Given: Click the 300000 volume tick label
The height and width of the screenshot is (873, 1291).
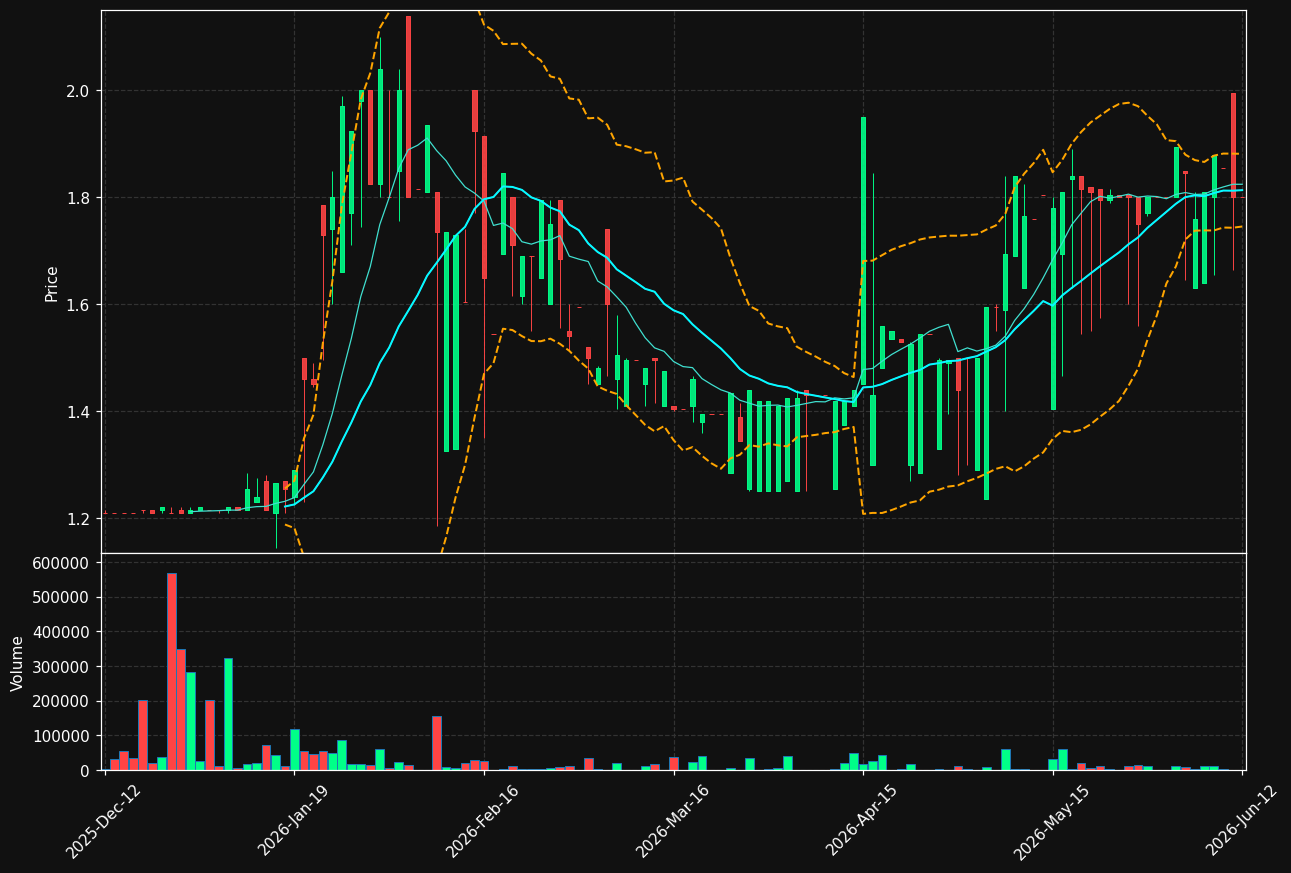Looking at the screenshot, I should [x=62, y=667].
